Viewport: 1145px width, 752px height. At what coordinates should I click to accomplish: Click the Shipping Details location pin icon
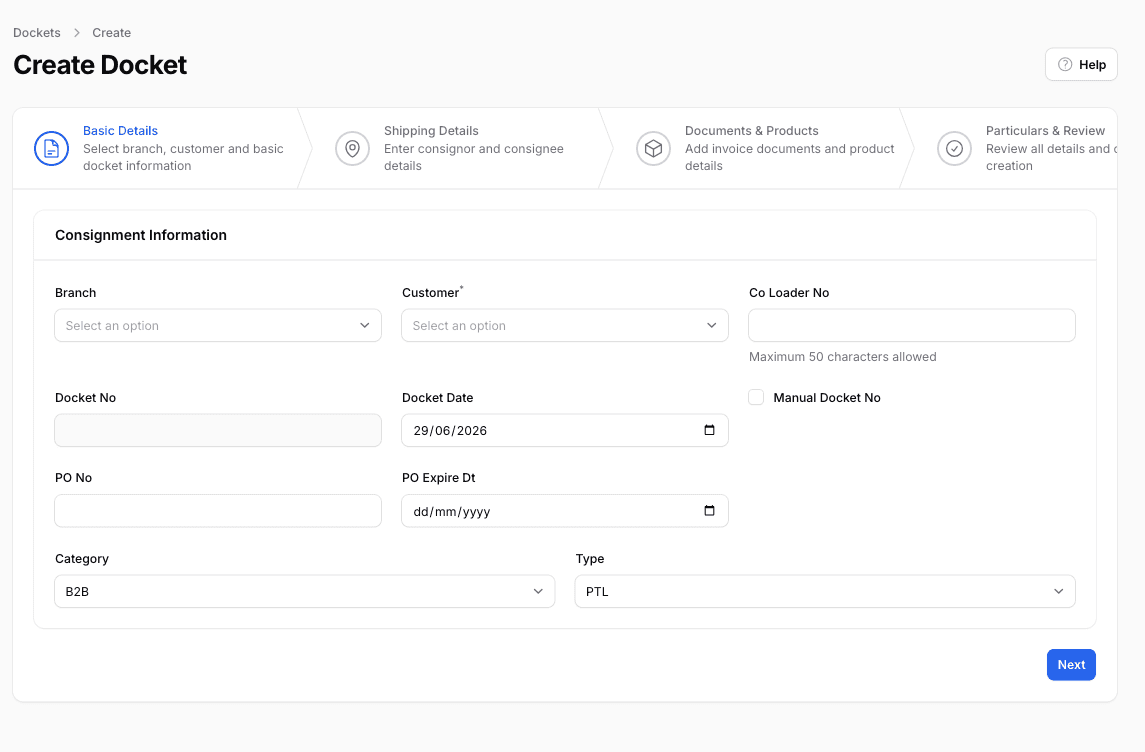click(x=352, y=149)
